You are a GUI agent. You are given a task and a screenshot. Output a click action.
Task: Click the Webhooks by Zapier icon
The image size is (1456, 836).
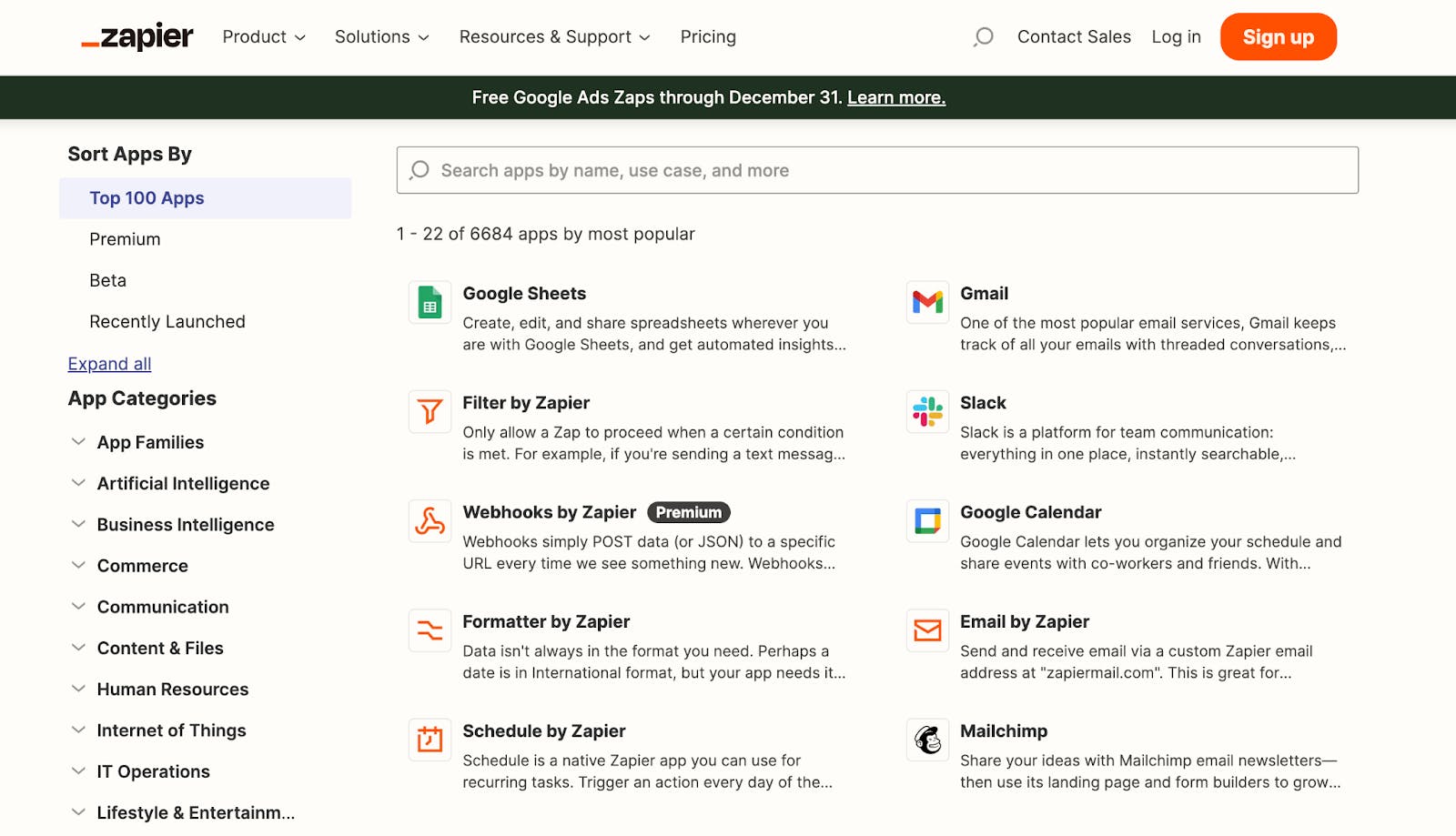pyautogui.click(x=430, y=521)
